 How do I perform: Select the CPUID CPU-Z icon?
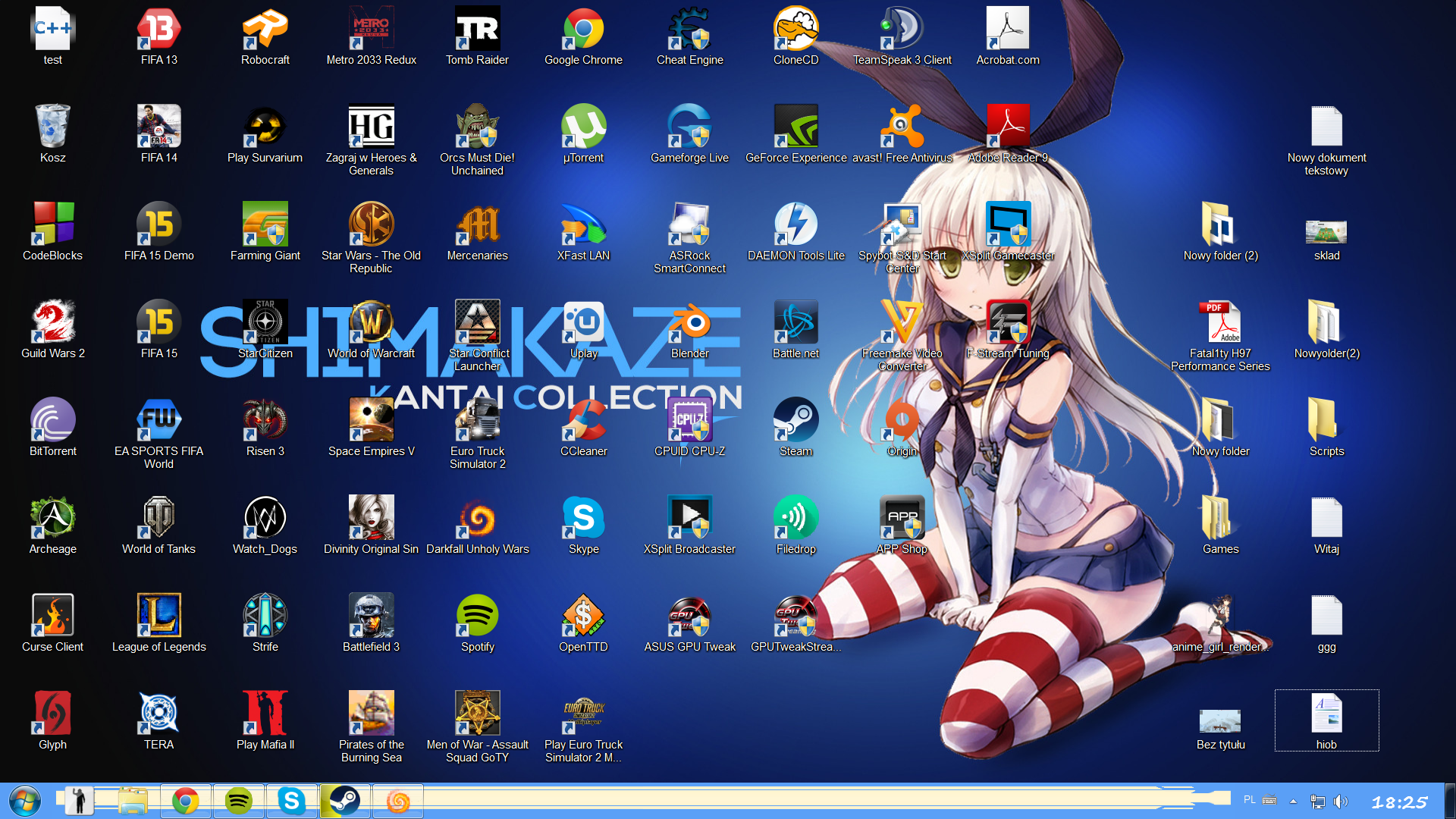click(690, 427)
